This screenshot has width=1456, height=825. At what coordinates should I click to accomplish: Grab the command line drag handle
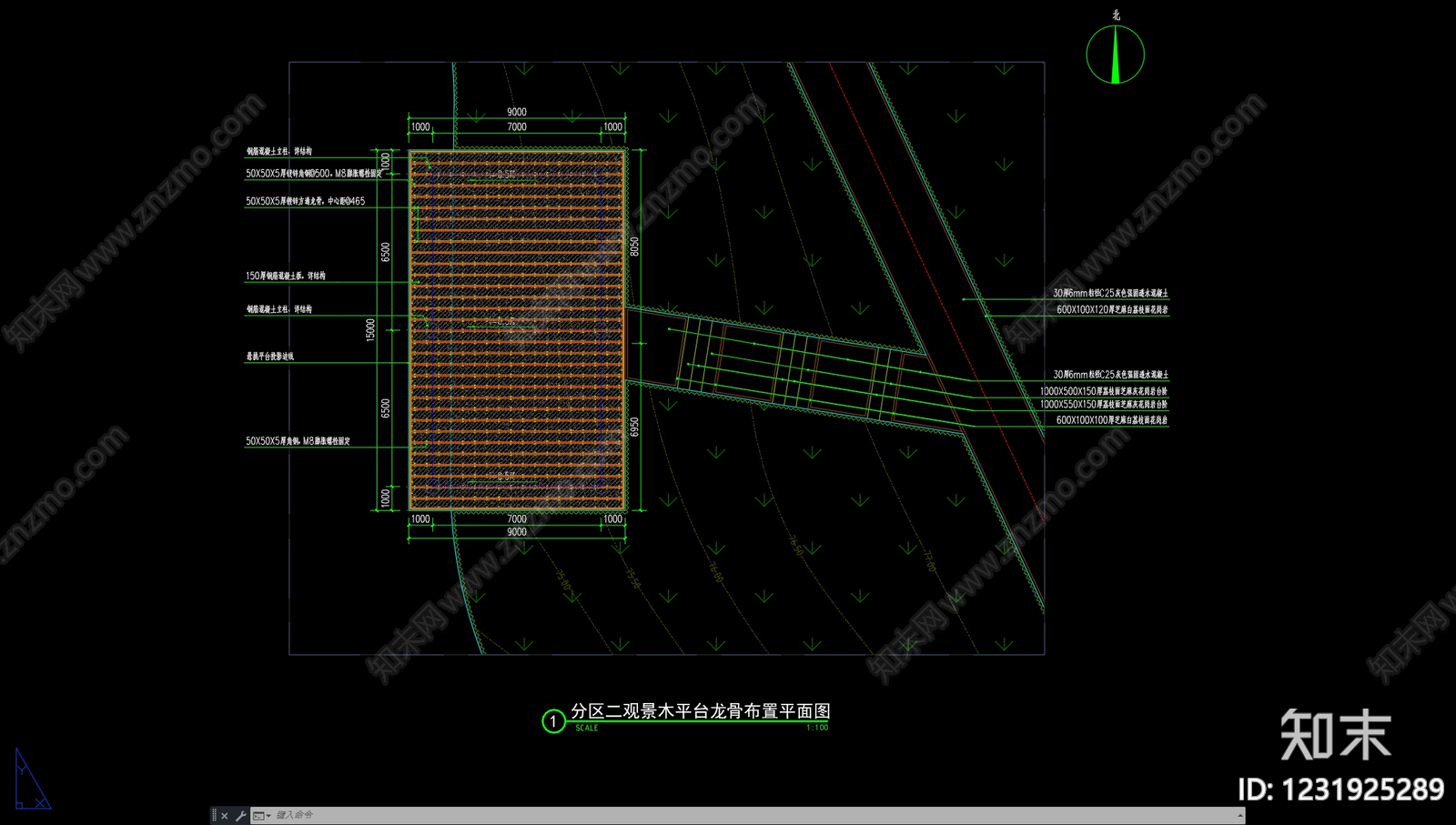coord(215,816)
